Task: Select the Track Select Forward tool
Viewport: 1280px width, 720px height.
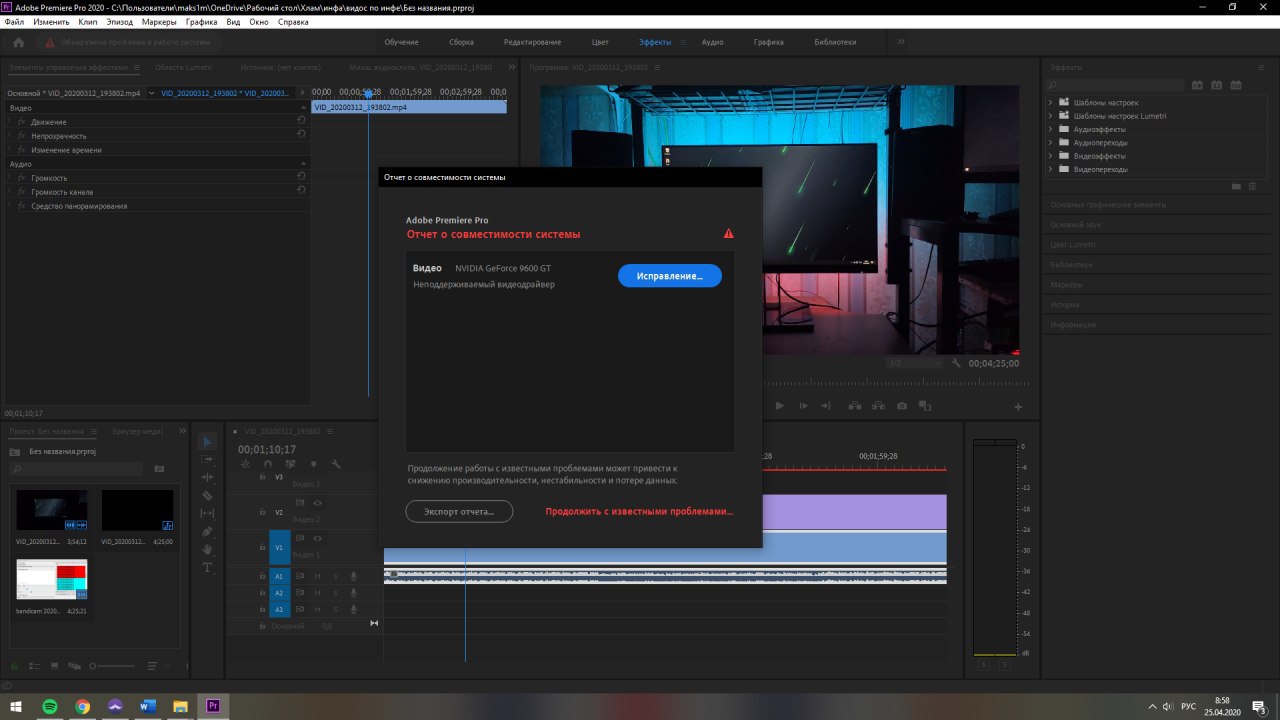Action: pos(207,459)
